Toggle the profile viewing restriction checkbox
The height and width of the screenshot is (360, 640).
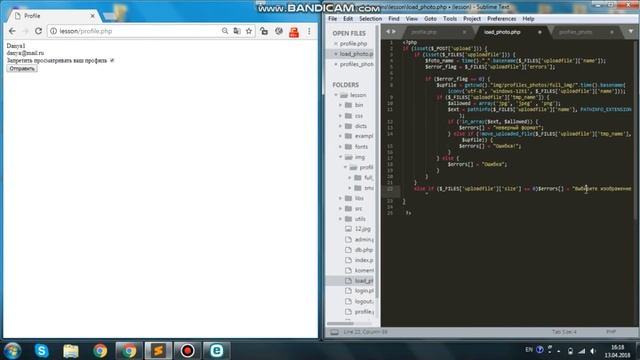[112, 60]
